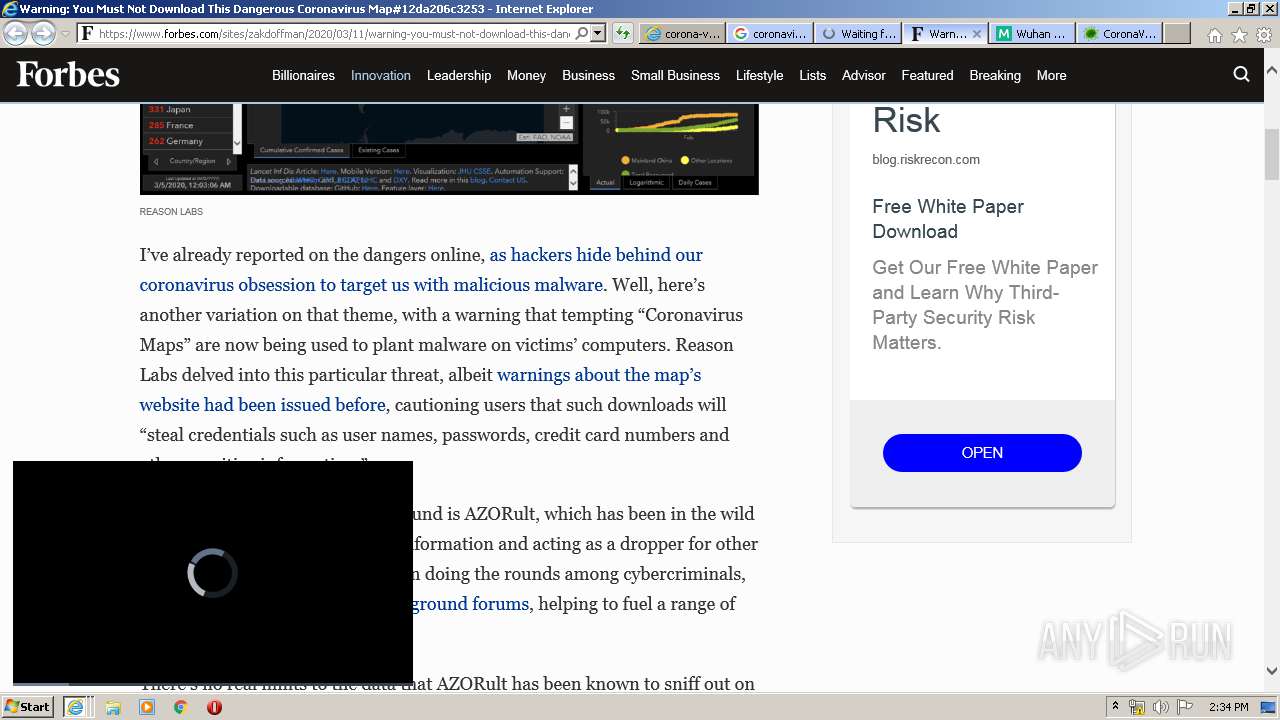The width and height of the screenshot is (1280, 720).
Task: Open the Billionaires menu
Action: (303, 75)
